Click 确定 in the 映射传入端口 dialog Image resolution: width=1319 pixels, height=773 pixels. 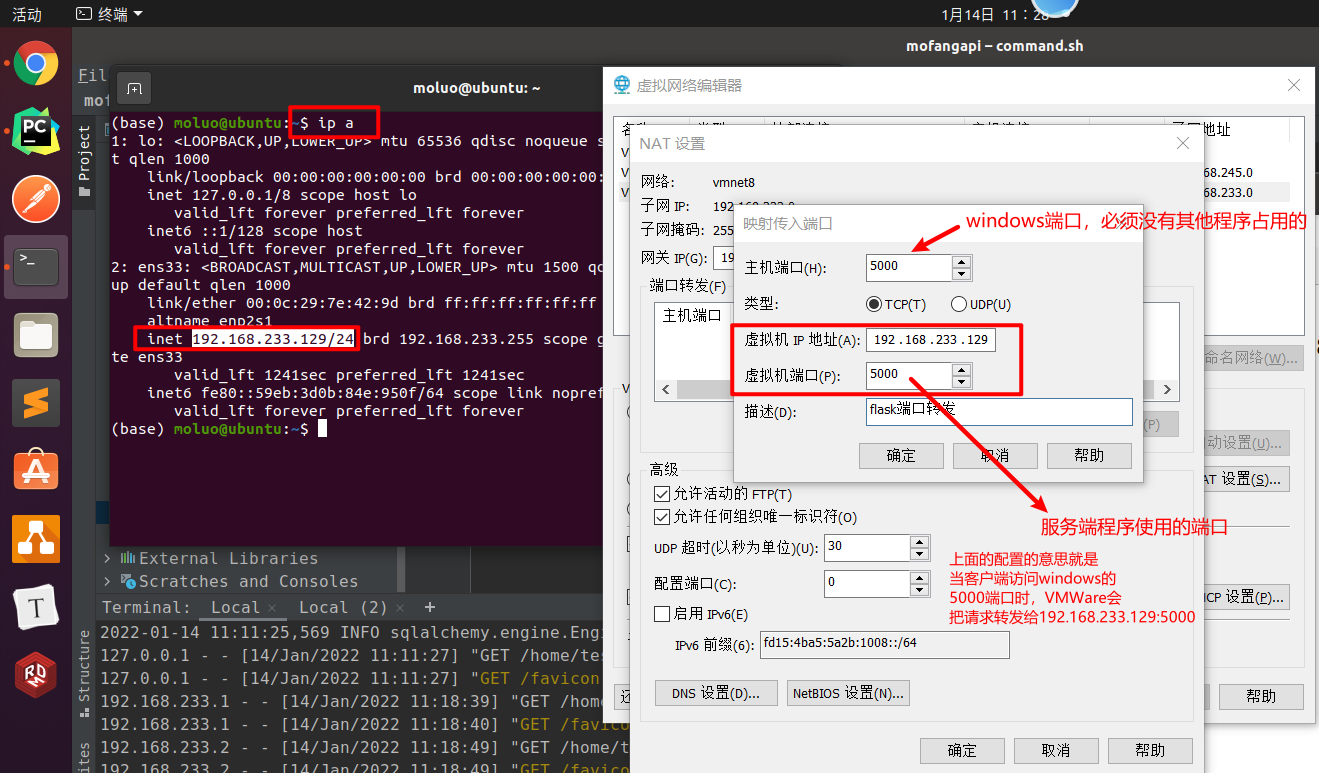(901, 455)
